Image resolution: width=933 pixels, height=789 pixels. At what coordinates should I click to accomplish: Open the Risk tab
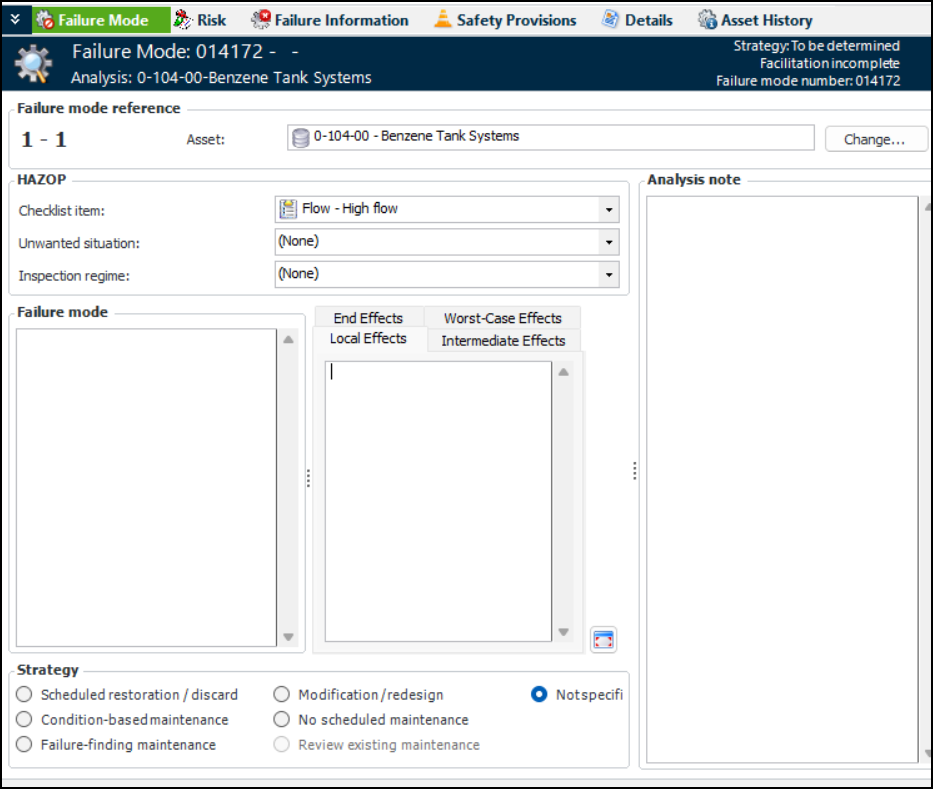(200, 20)
